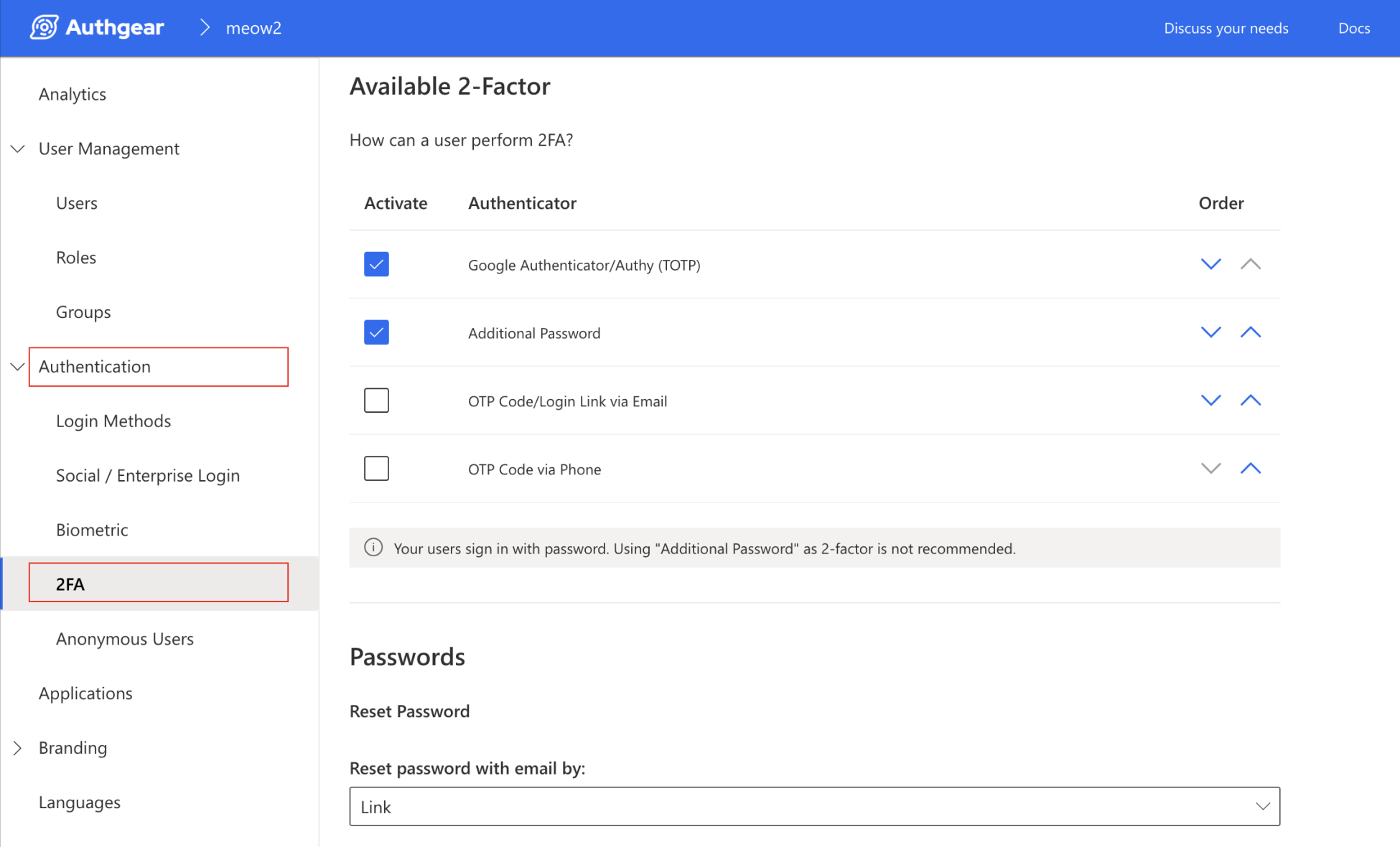Go to Biometric settings page

[92, 530]
